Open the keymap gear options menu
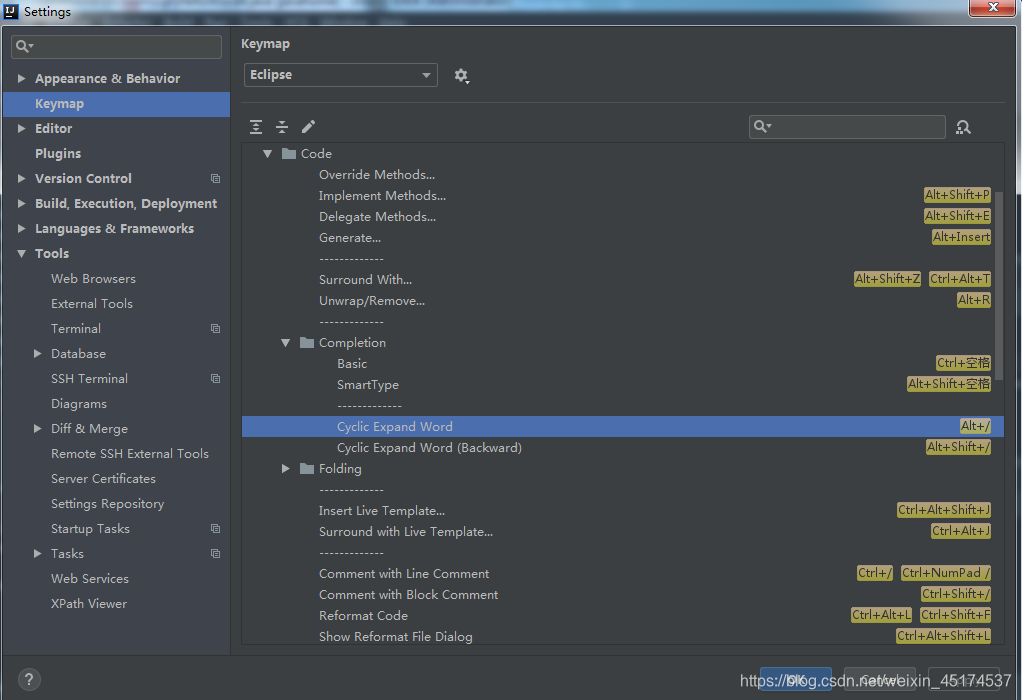This screenshot has width=1022, height=700. (461, 76)
